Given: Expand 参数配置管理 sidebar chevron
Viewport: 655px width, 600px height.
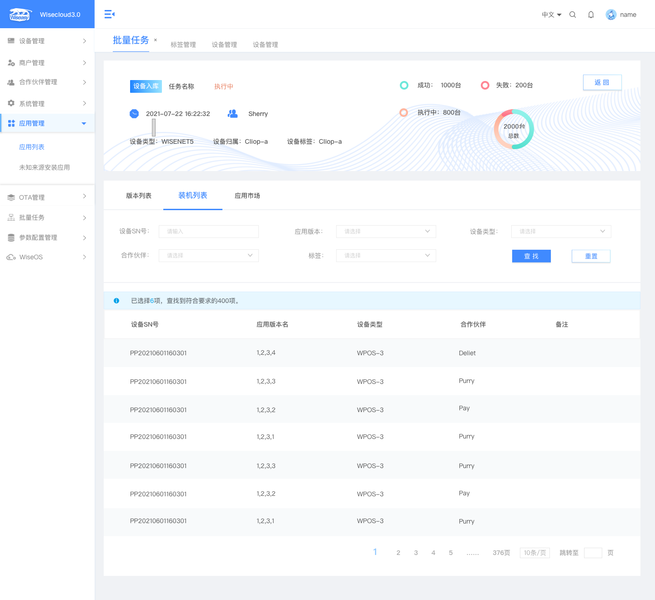Looking at the screenshot, I should (84, 238).
